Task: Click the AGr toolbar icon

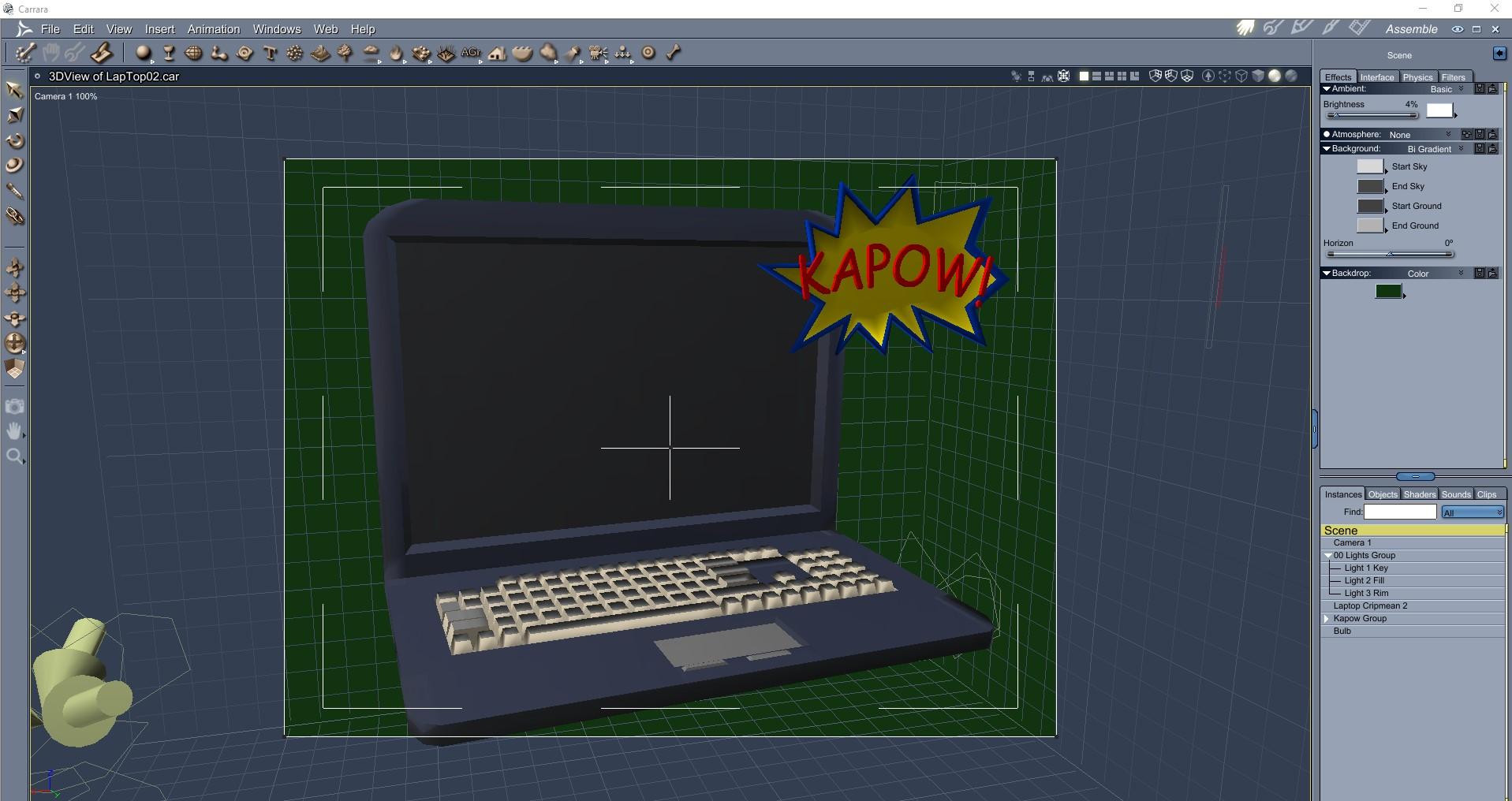Action: [471, 53]
